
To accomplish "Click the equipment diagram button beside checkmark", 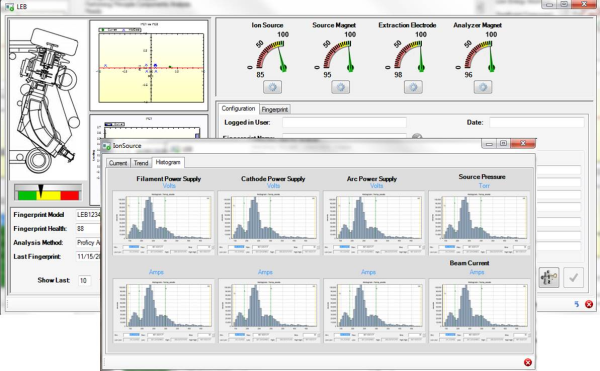I will point(549,277).
